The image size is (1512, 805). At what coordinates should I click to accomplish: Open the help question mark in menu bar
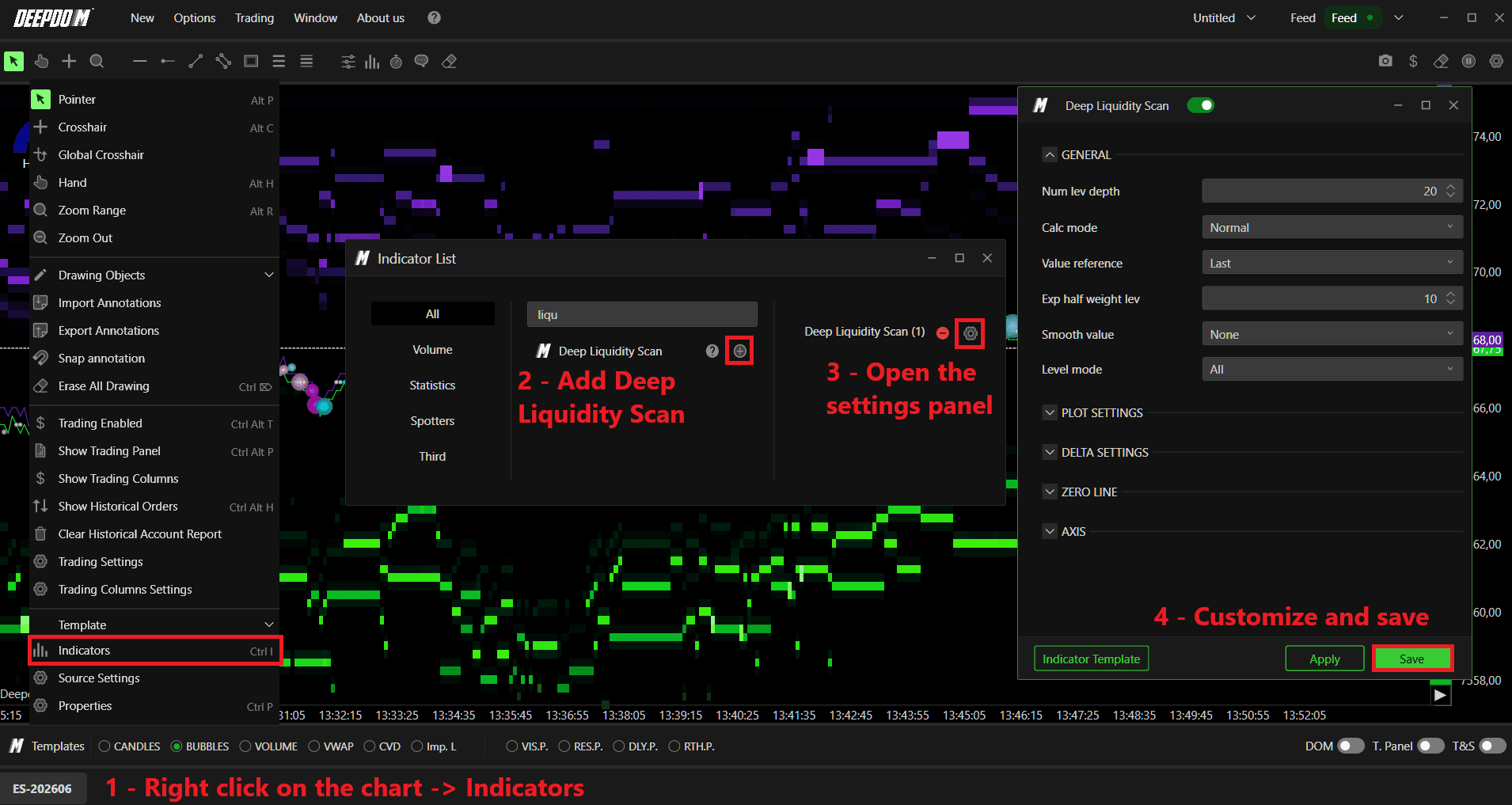click(434, 17)
